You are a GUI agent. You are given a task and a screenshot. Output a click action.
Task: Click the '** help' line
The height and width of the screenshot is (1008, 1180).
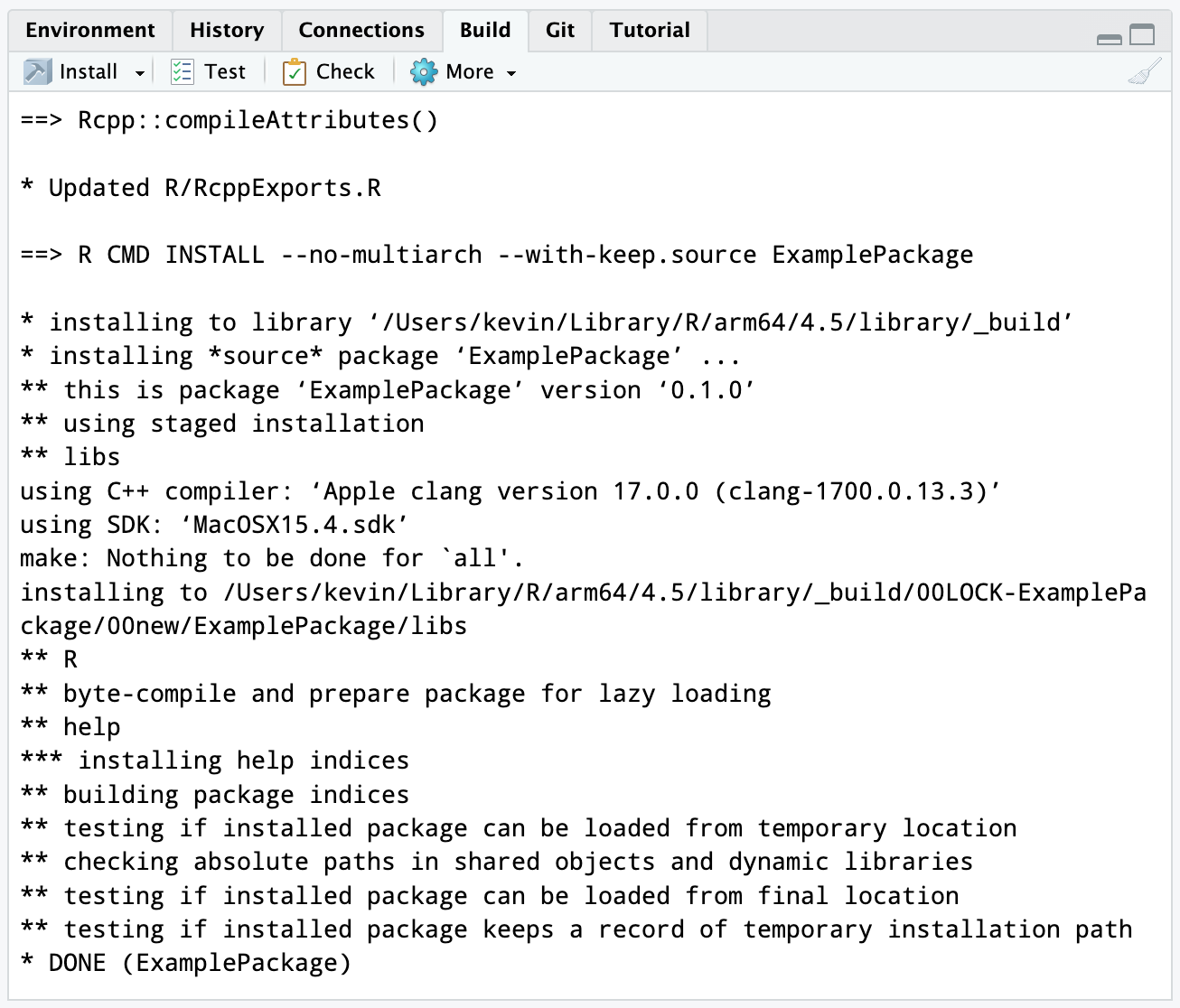click(70, 727)
